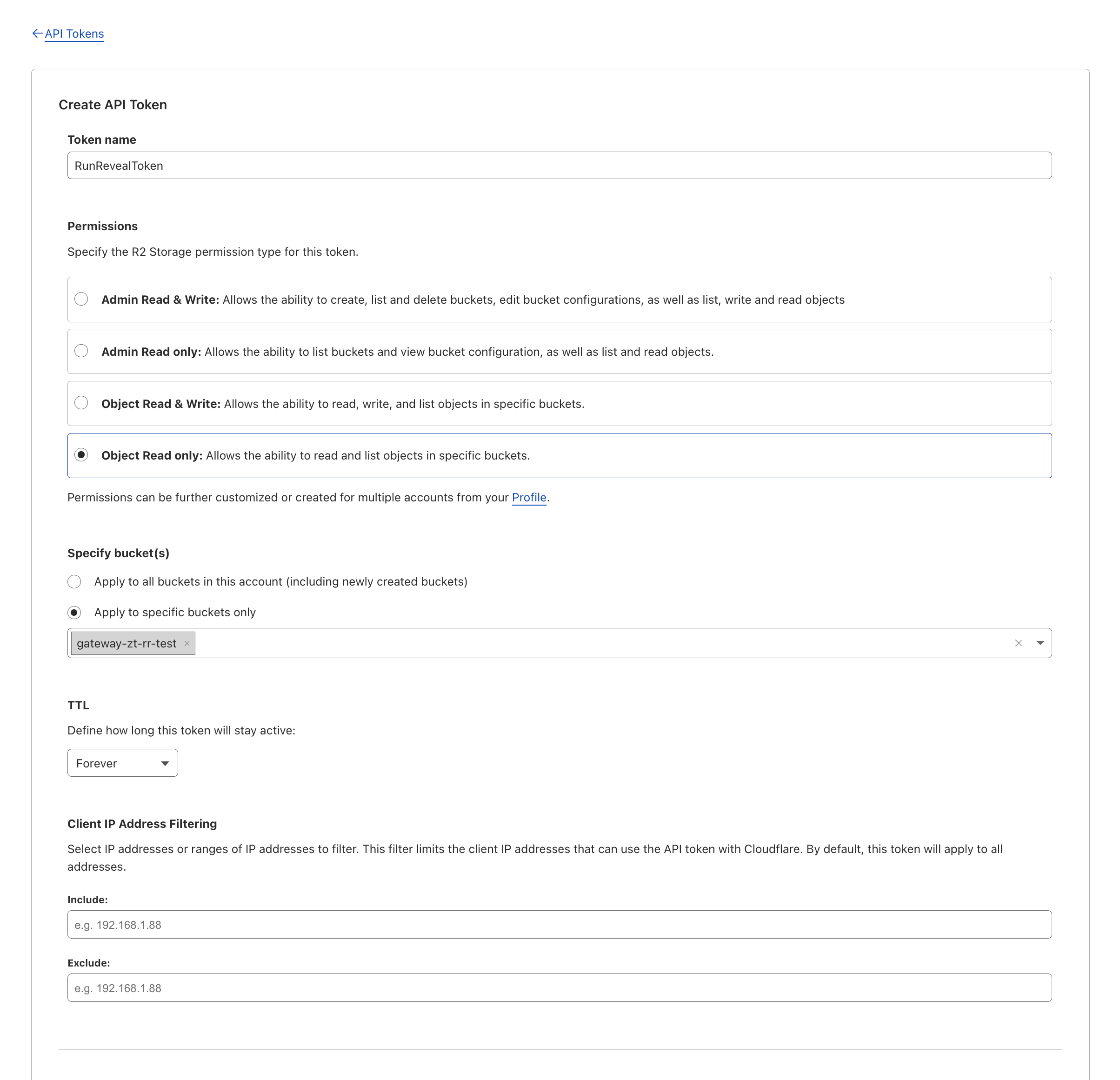This screenshot has height=1080, width=1120.
Task: Open the TTL Forever dropdown
Action: tap(122, 763)
